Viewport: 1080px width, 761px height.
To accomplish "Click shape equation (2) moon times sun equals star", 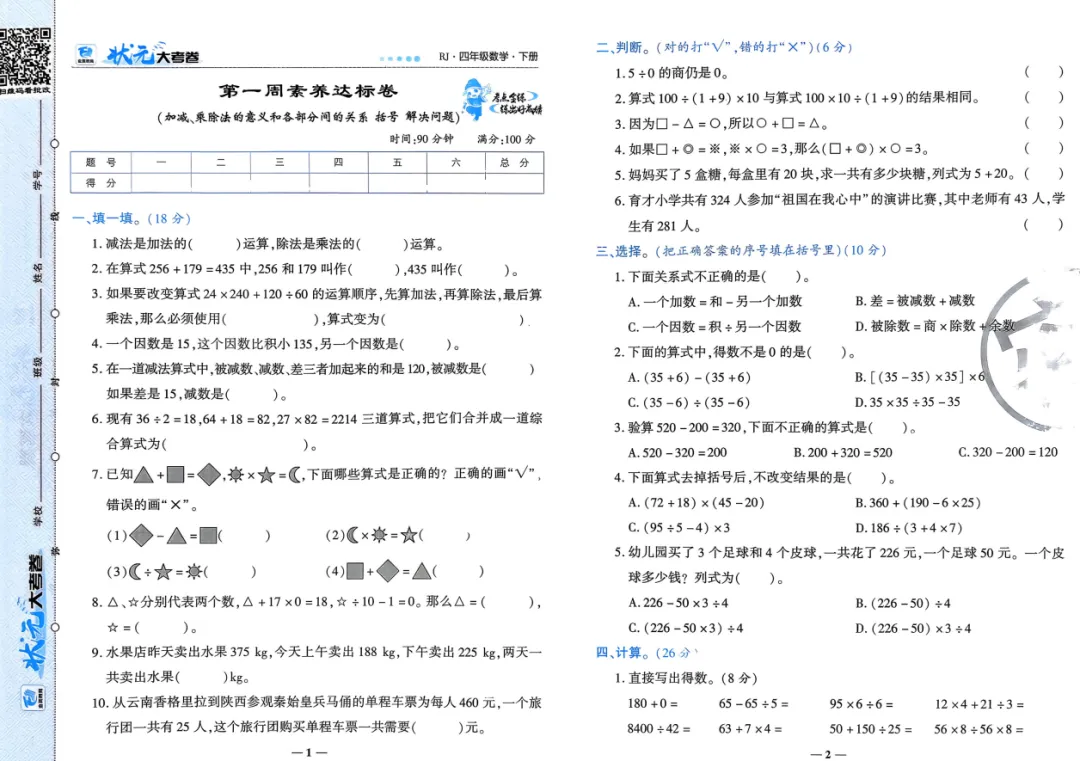I will [x=397, y=535].
